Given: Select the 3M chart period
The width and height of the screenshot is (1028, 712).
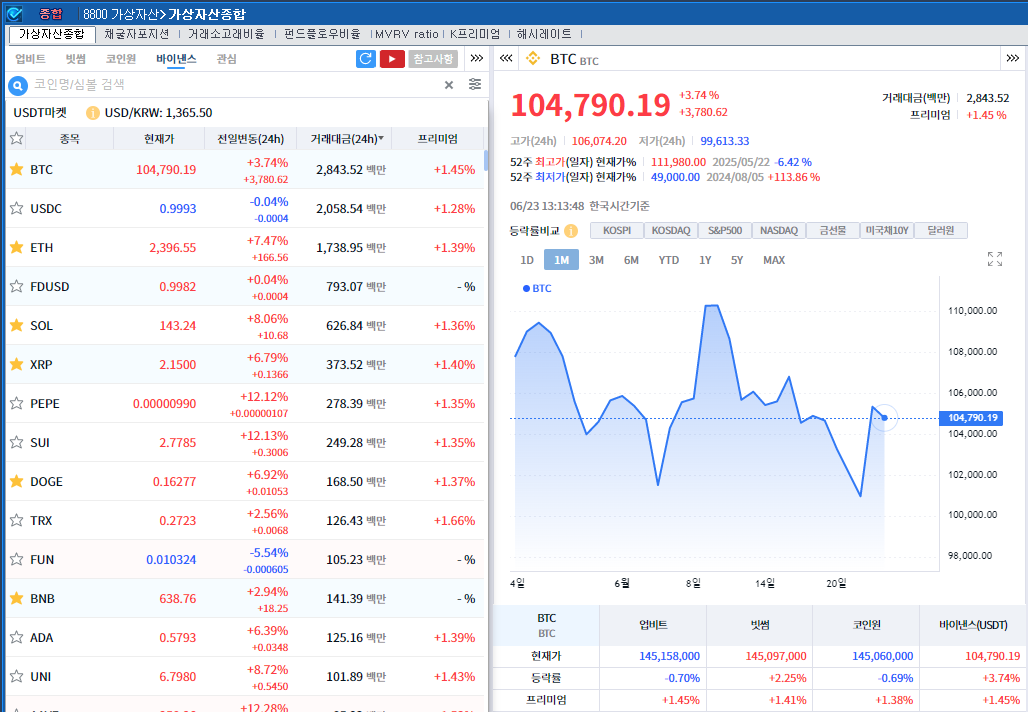Looking at the screenshot, I should tap(596, 260).
